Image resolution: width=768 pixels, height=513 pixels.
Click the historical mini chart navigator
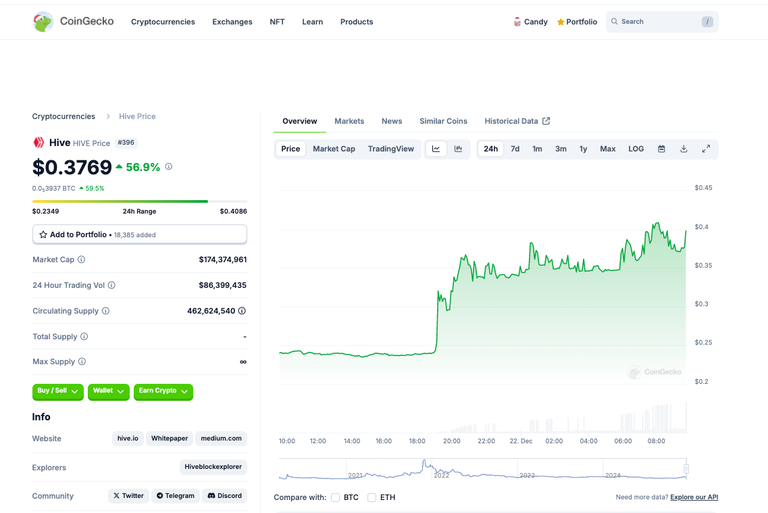pyautogui.click(x=484, y=469)
